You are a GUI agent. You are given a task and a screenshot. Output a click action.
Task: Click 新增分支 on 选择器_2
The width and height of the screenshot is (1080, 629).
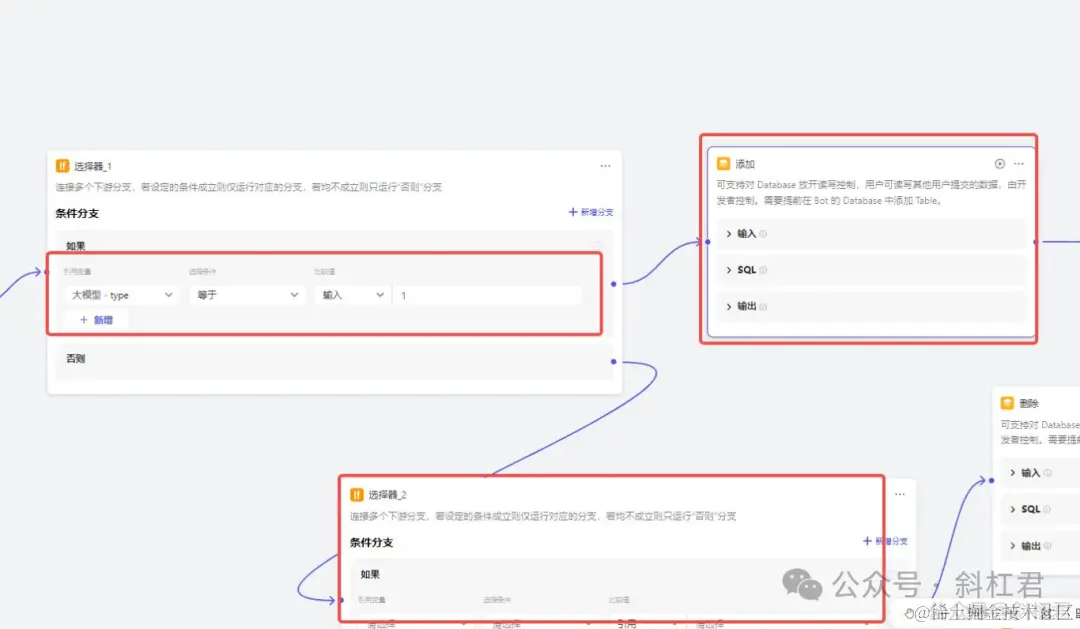pyautogui.click(x=886, y=541)
